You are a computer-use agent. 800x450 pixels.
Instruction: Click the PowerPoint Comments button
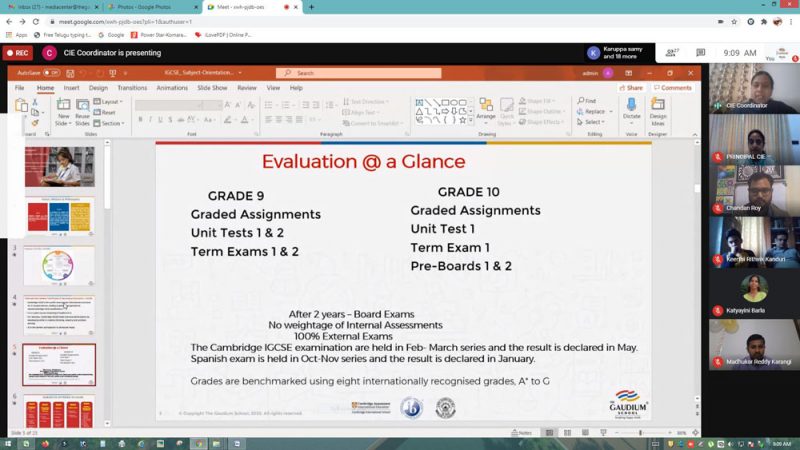pyautogui.click(x=673, y=88)
